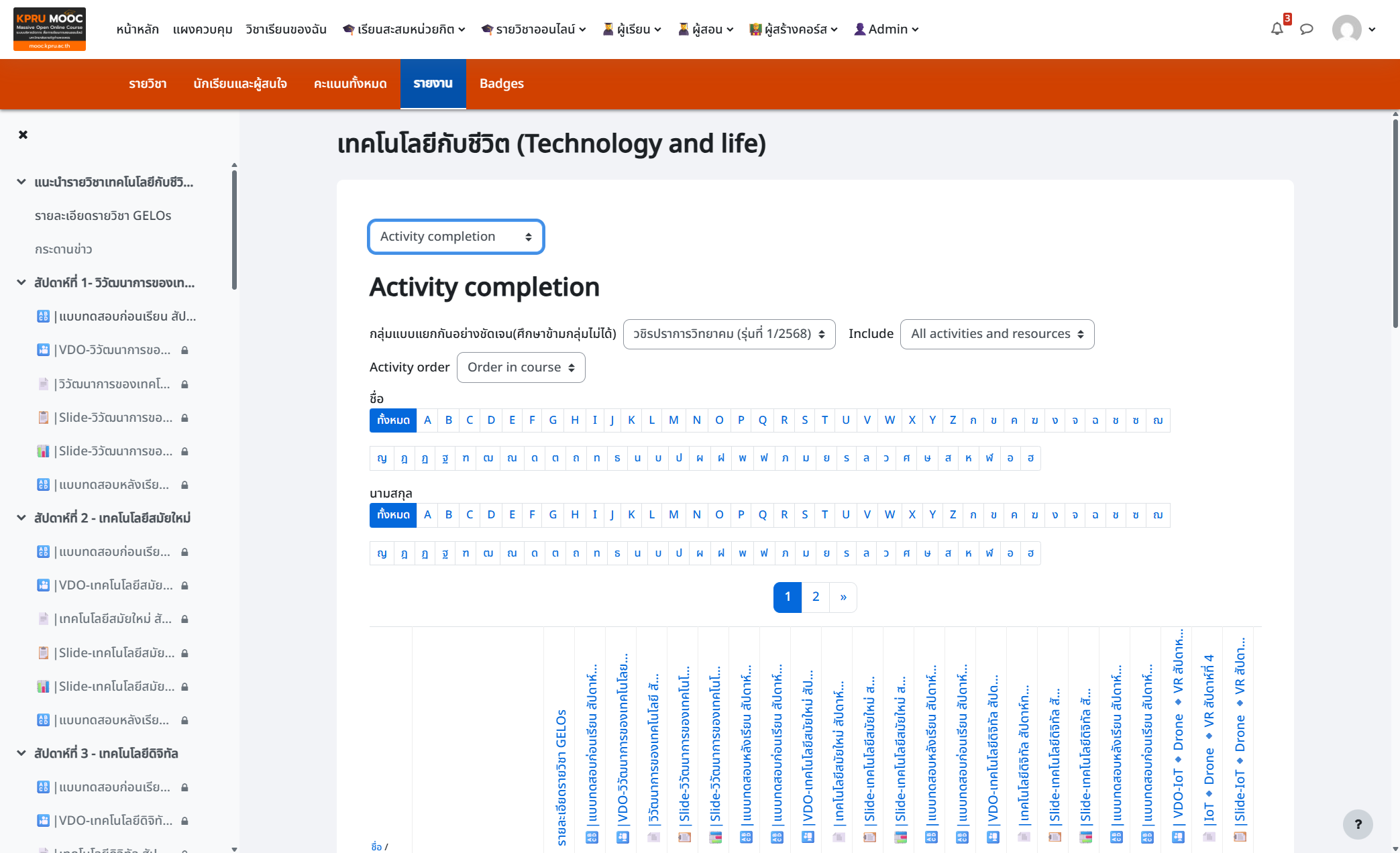
Task: Switch to the รายวิชา tab
Action: pyautogui.click(x=148, y=84)
